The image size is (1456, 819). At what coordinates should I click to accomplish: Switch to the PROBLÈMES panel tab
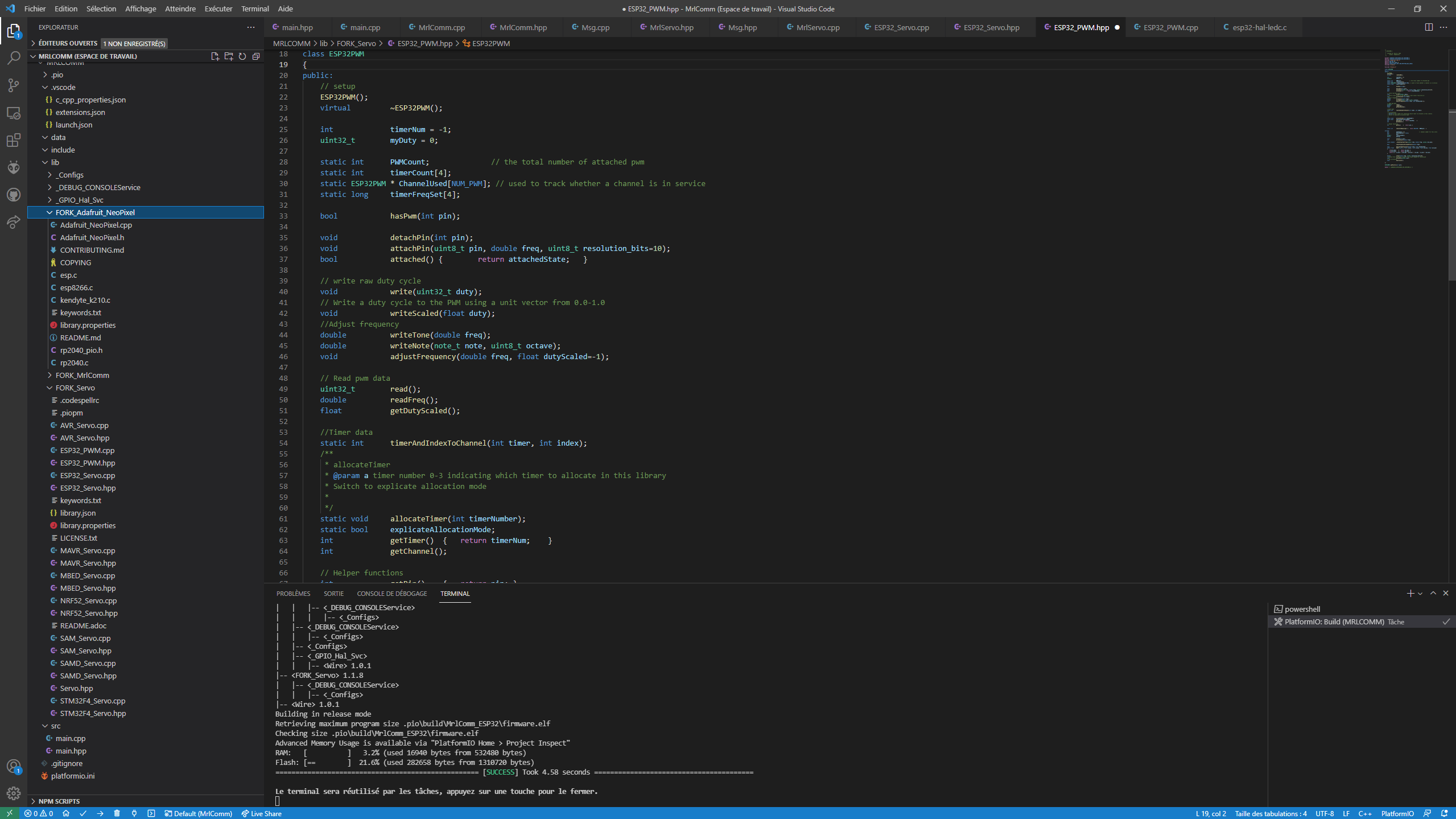[293, 594]
